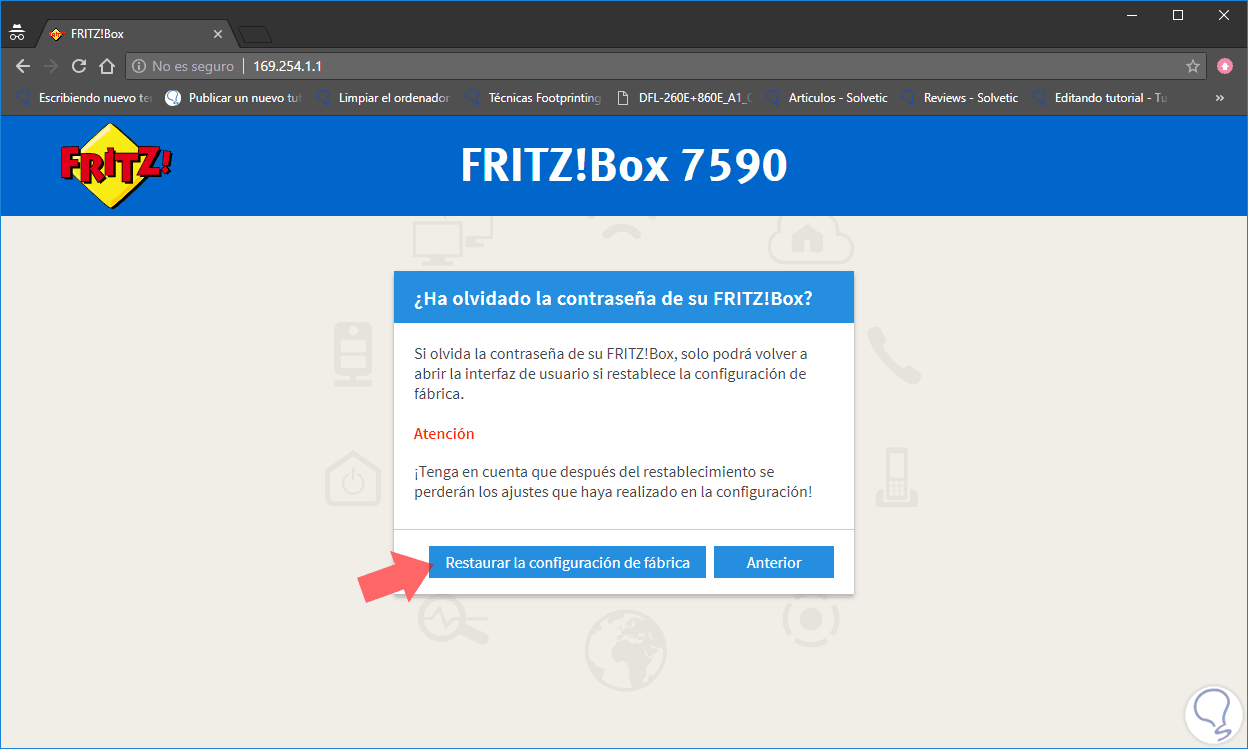The image size is (1248, 749).
Task: Click Restaurar la configuración de fábrica button
Action: click(567, 562)
